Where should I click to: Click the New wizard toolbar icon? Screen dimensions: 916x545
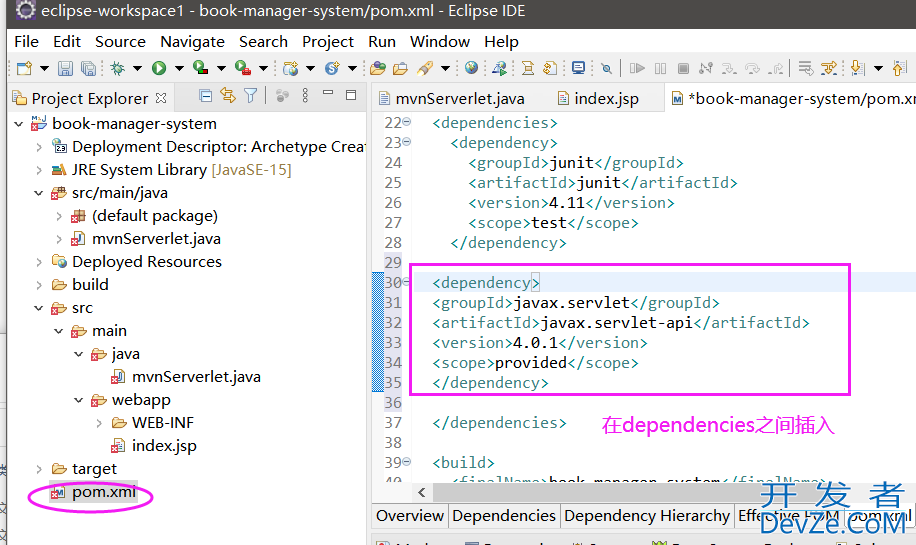25,68
